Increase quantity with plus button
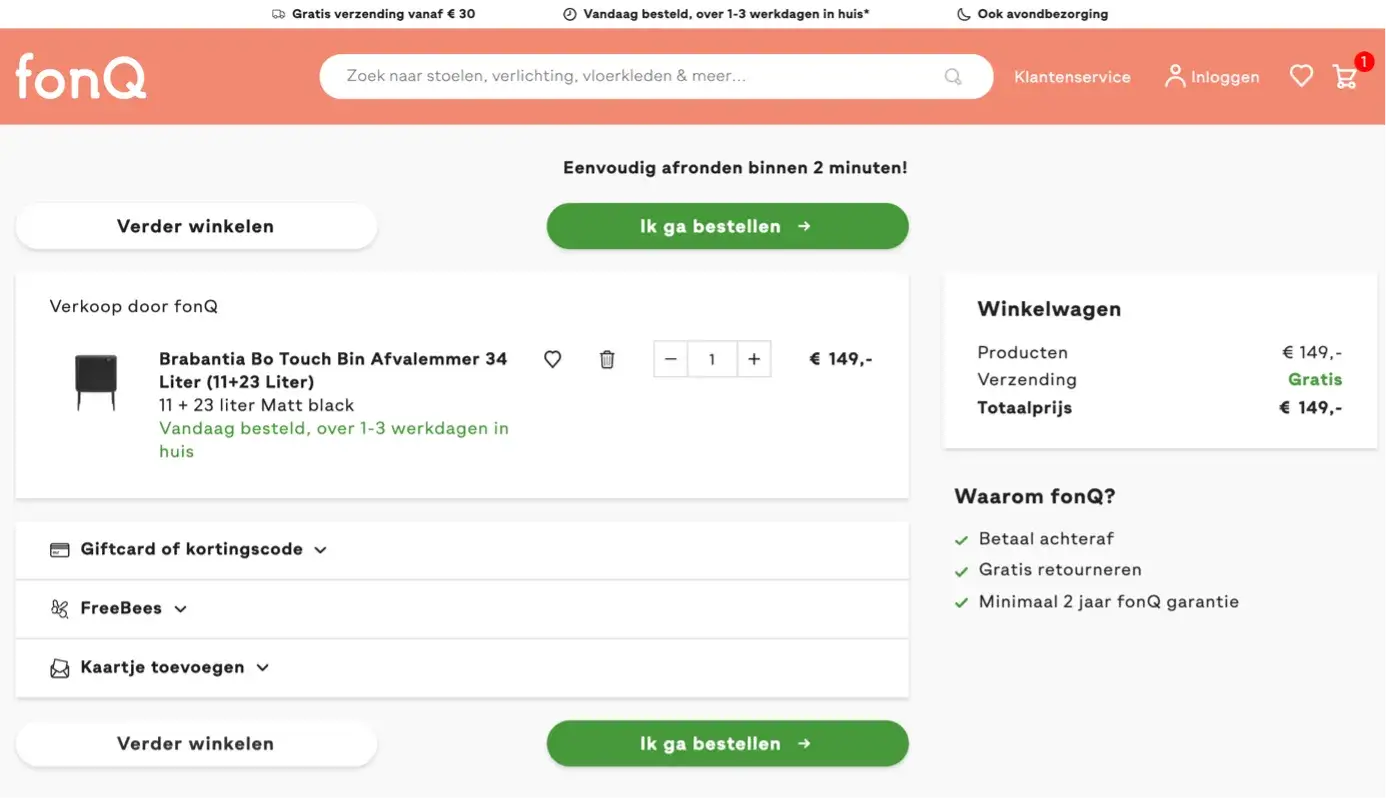This screenshot has width=1390, height=800. click(x=754, y=359)
